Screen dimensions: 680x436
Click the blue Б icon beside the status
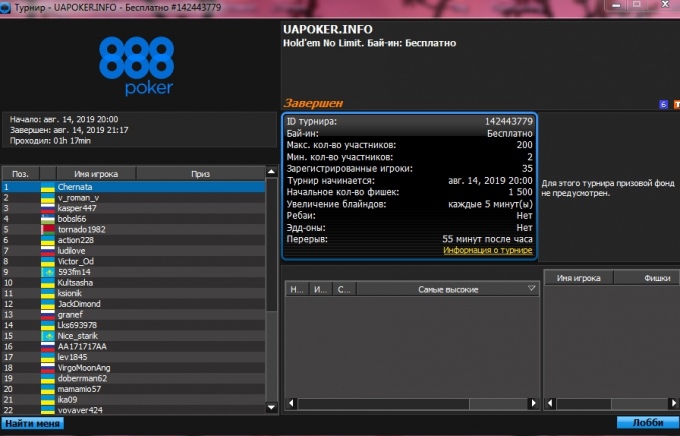coord(663,104)
